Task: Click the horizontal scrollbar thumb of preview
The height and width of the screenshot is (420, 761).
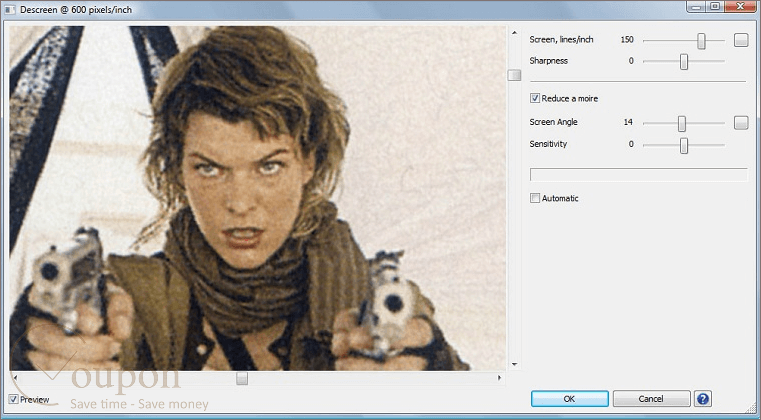Action: coord(242,378)
